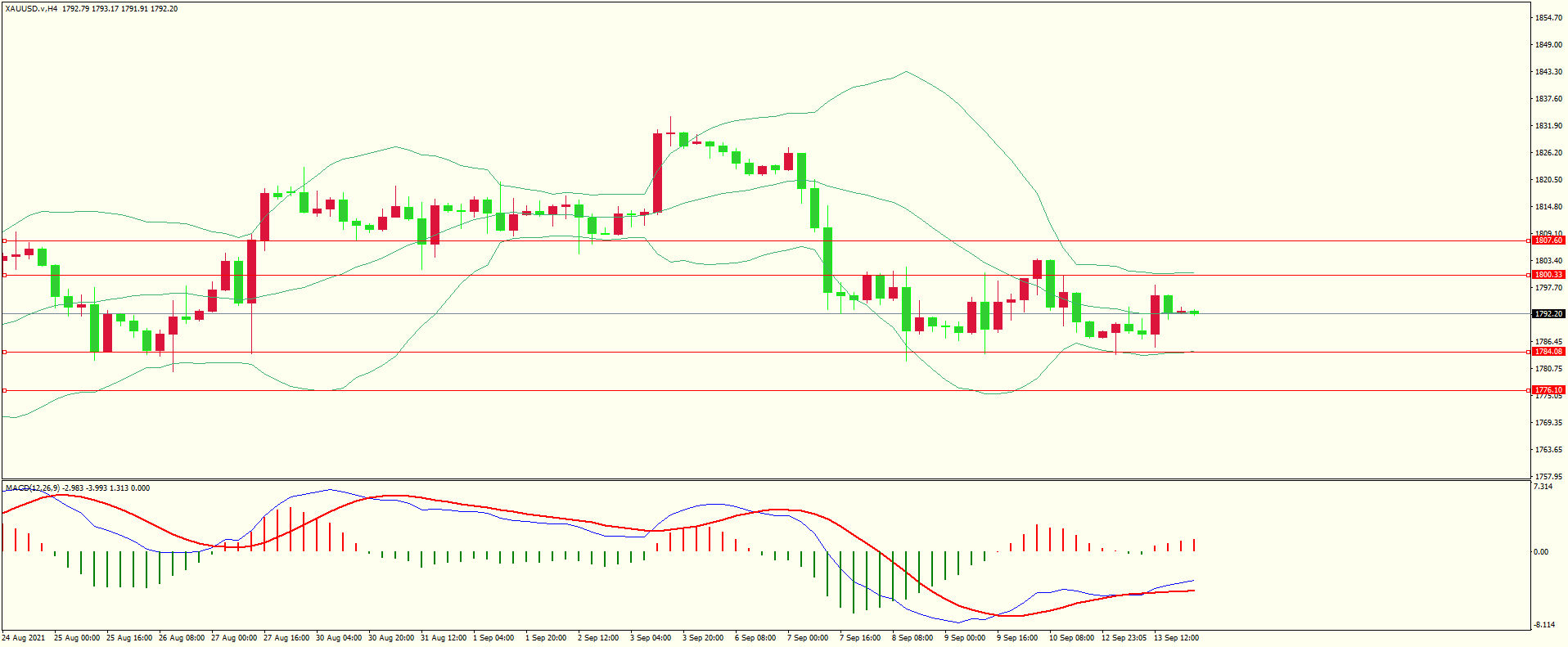
Task: Click the 1831.90 price axis value
Action: point(1548,125)
